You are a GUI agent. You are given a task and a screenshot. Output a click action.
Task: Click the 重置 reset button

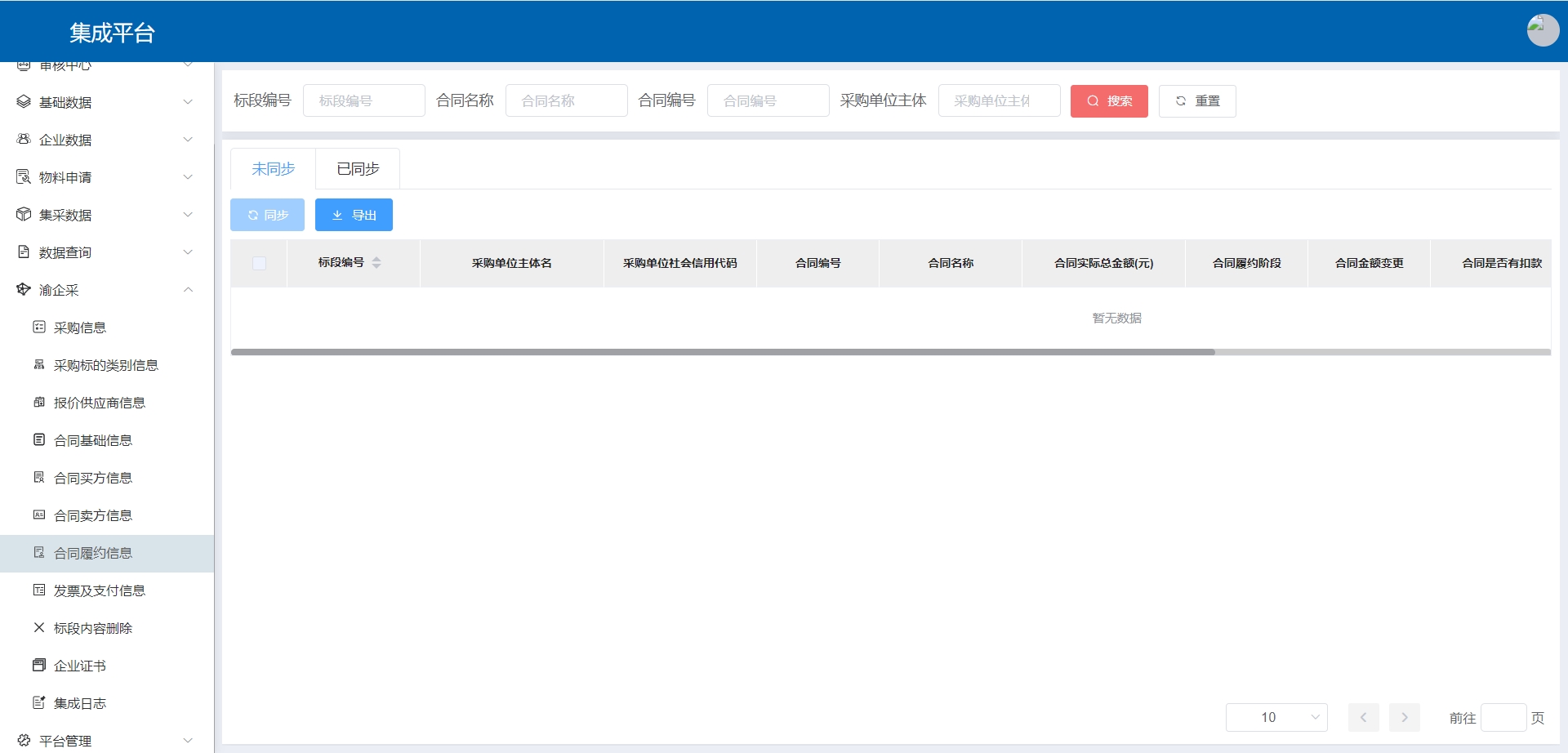click(x=1196, y=101)
